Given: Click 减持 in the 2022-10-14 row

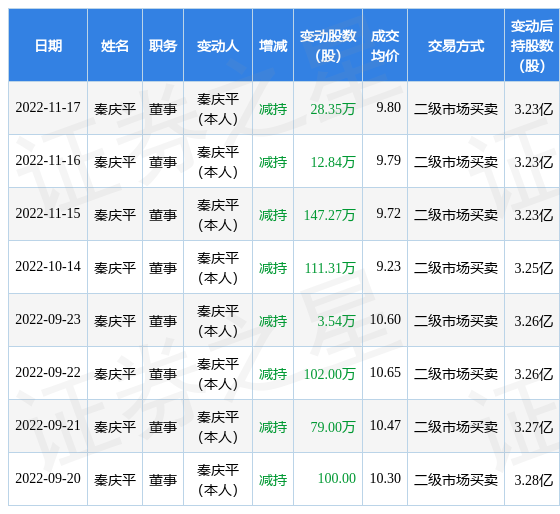Looking at the screenshot, I should 273,268.
